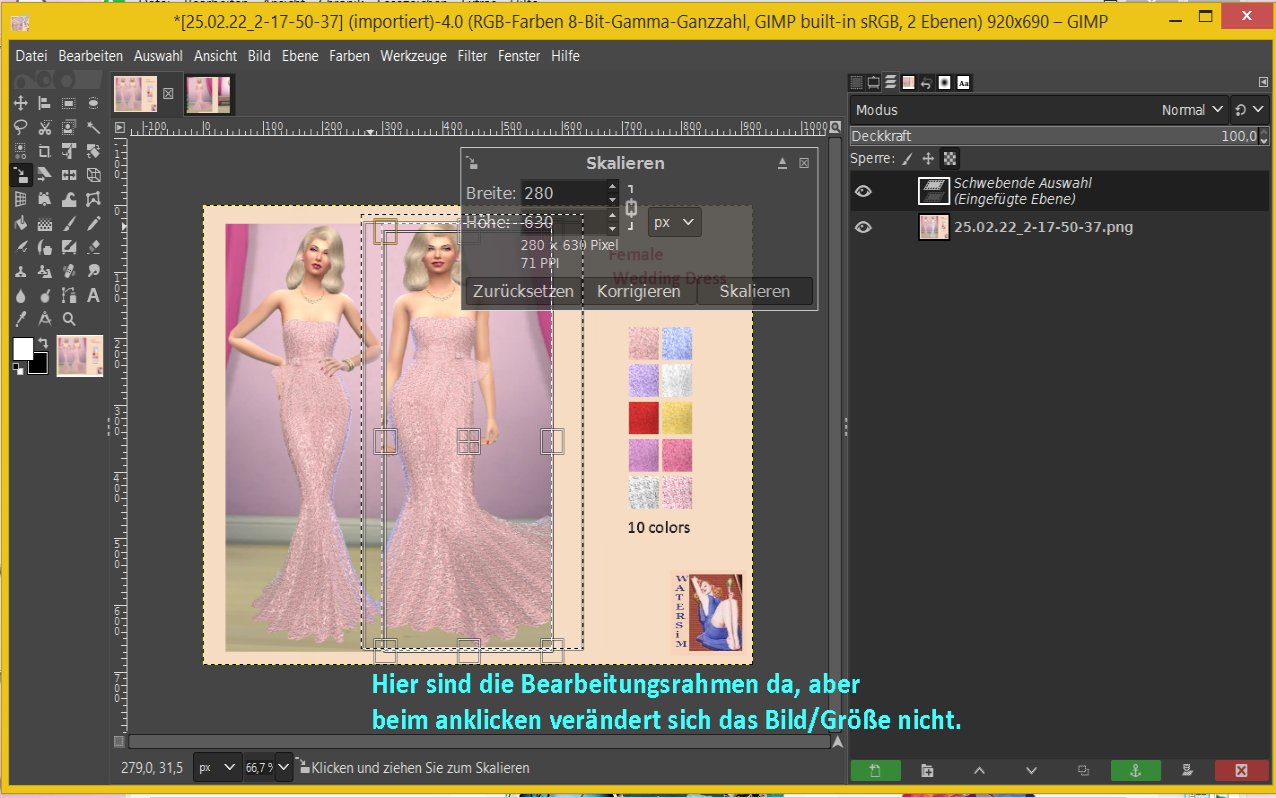The image size is (1276, 798).
Task: Hide the Schwebende Auswahl layer
Action: point(863,191)
